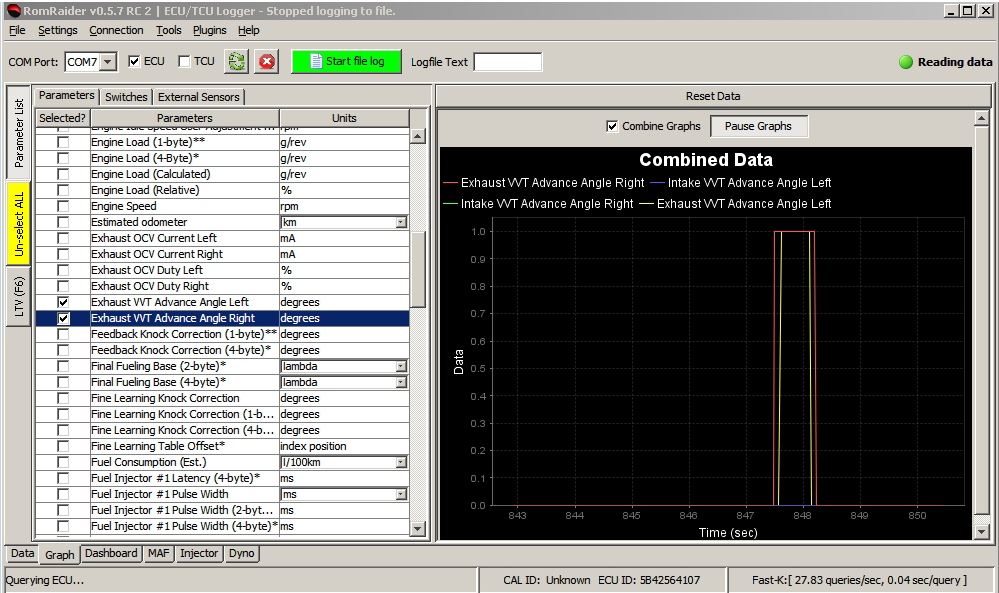Open the Tools menu

[x=168, y=30]
